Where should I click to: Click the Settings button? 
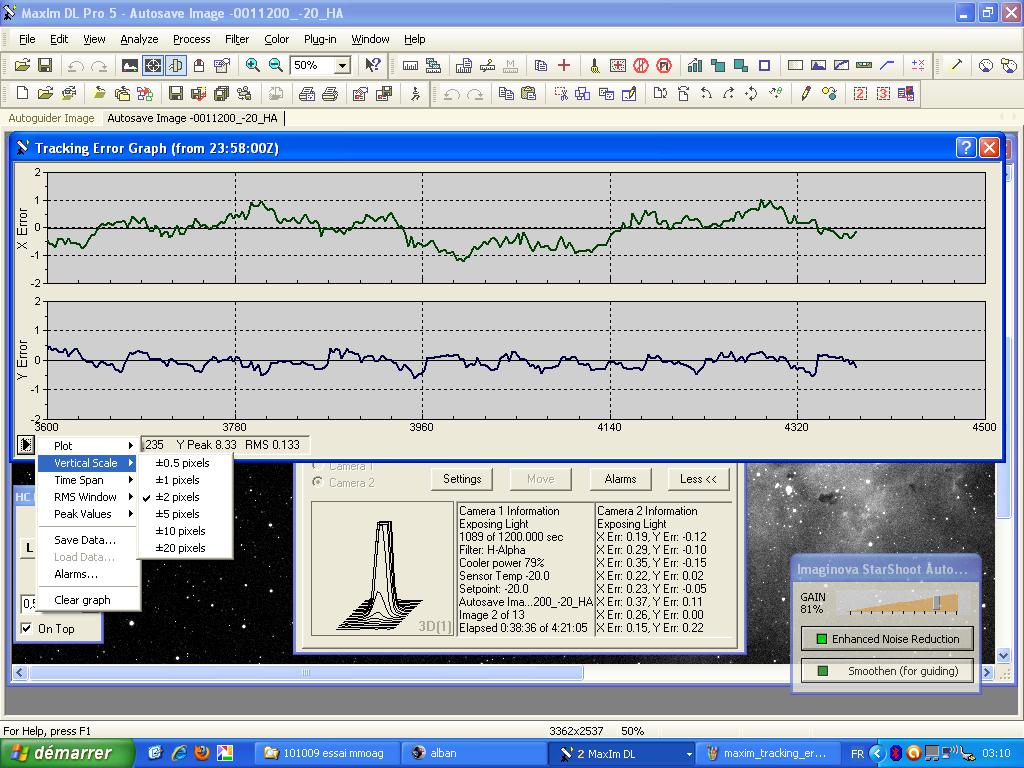coord(462,479)
